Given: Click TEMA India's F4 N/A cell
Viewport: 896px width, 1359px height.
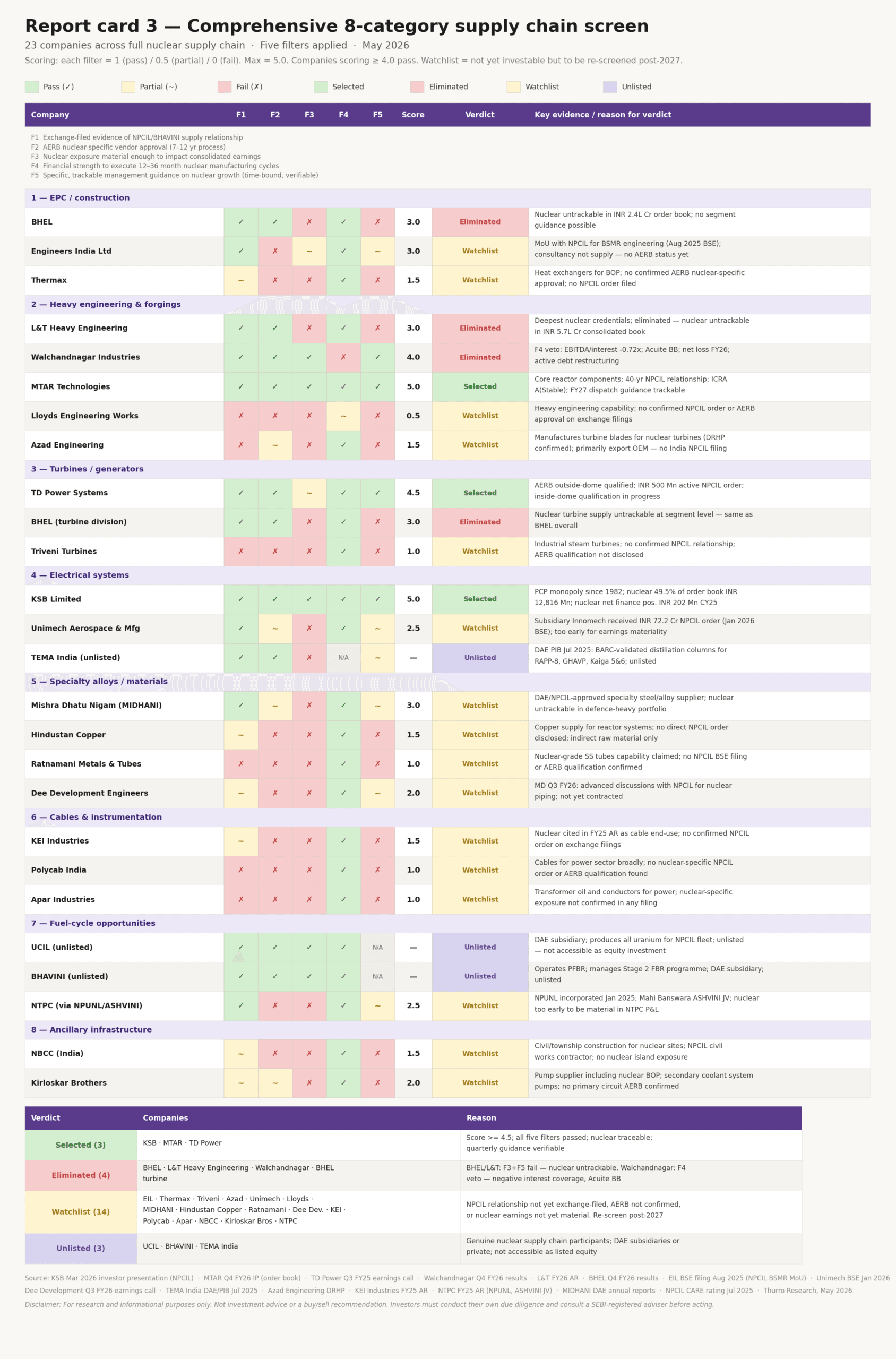Looking at the screenshot, I should tap(343, 658).
